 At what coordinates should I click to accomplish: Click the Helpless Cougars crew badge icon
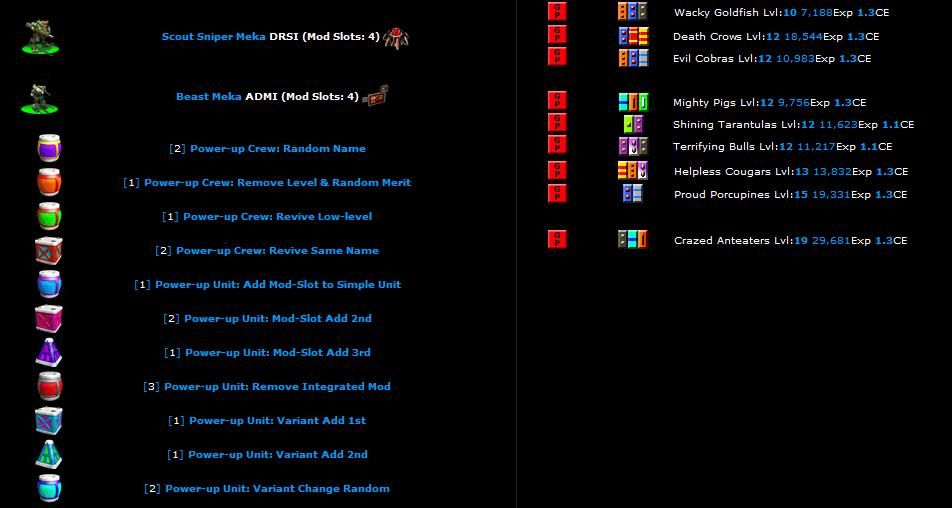point(633,171)
